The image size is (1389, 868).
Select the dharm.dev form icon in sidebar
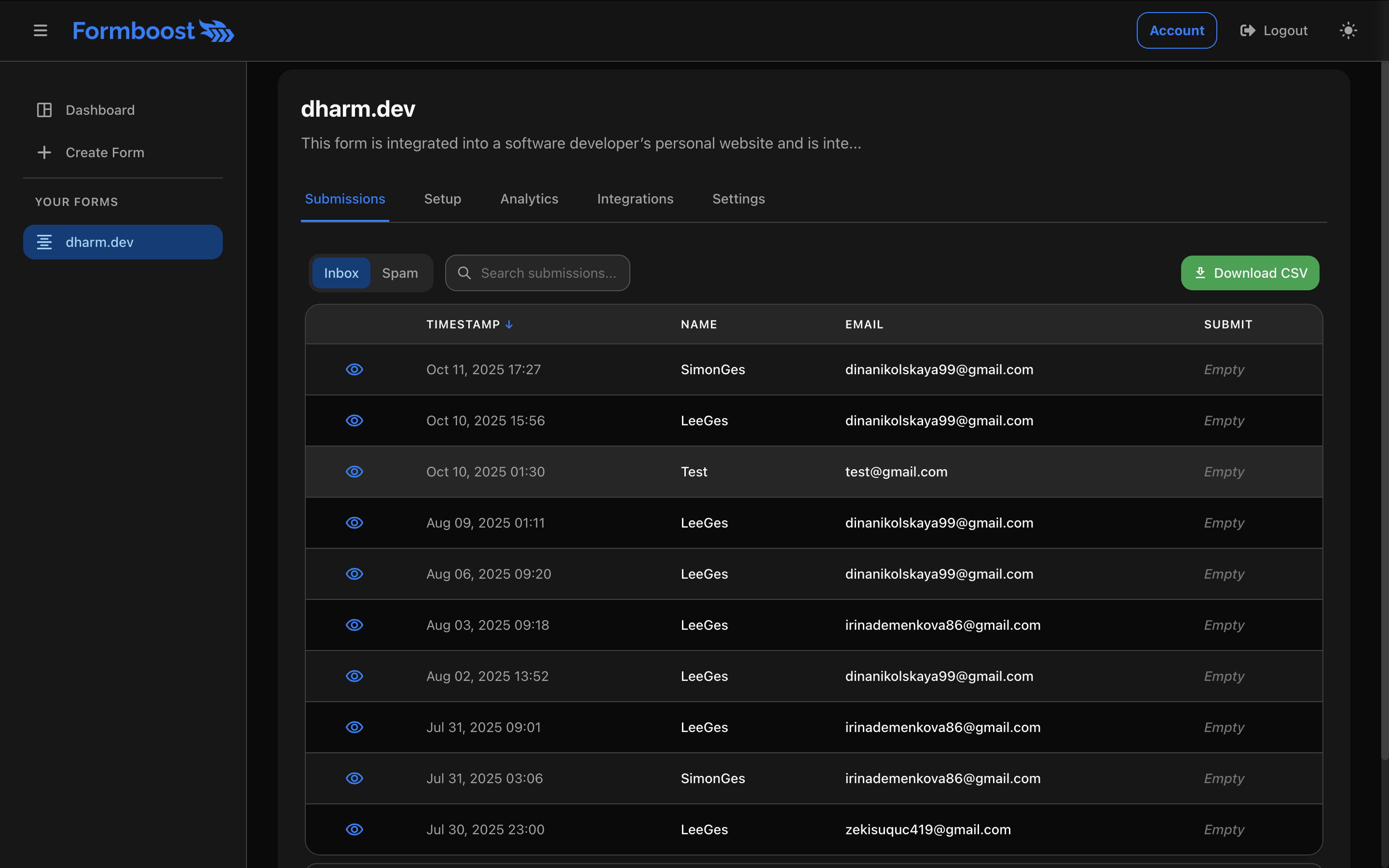[45, 242]
